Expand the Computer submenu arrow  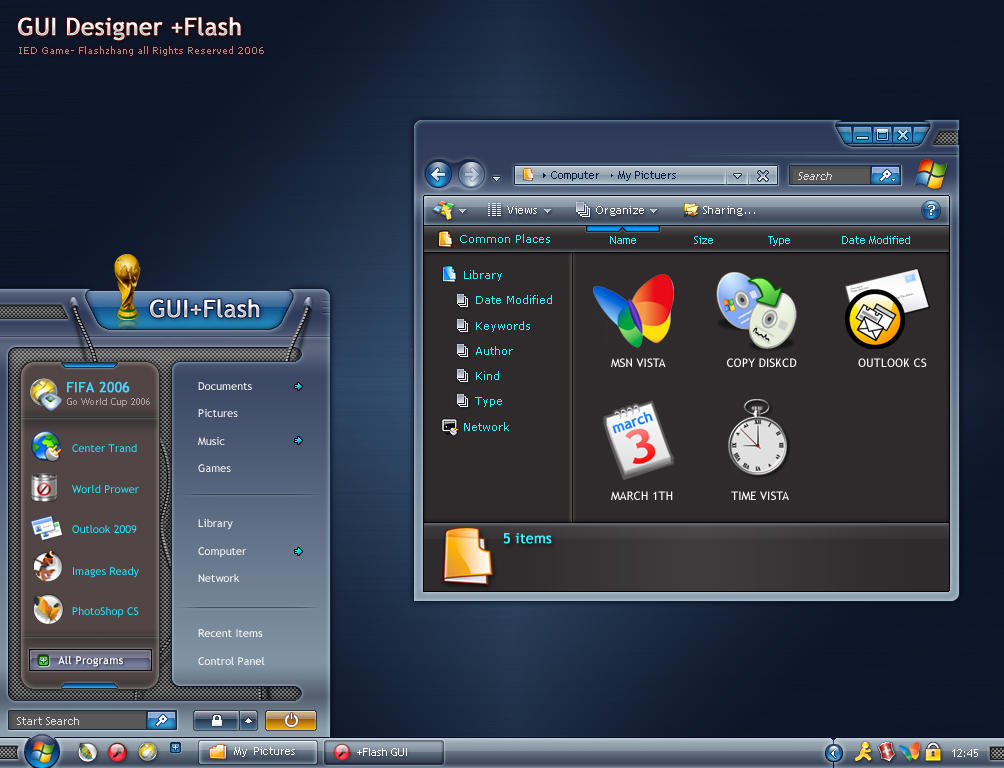point(298,551)
